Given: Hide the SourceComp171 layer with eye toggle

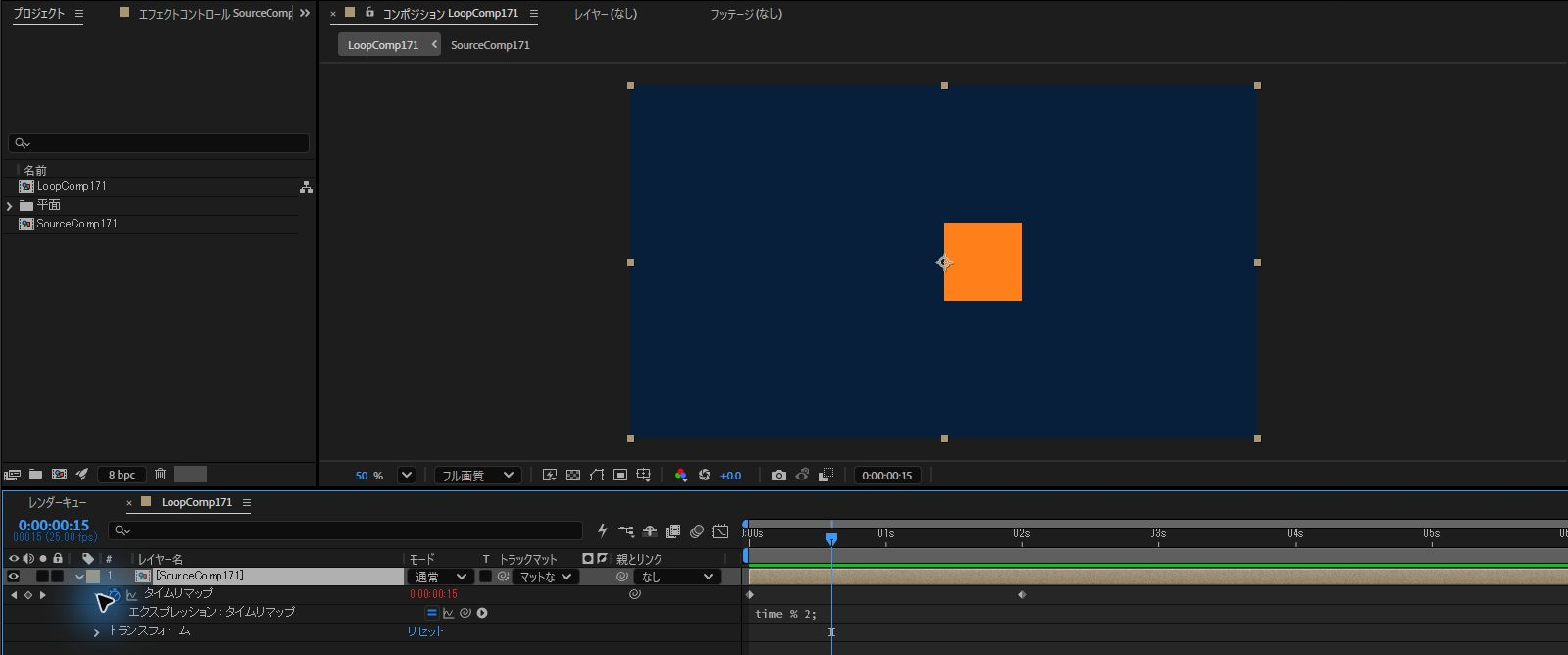Looking at the screenshot, I should click(14, 577).
